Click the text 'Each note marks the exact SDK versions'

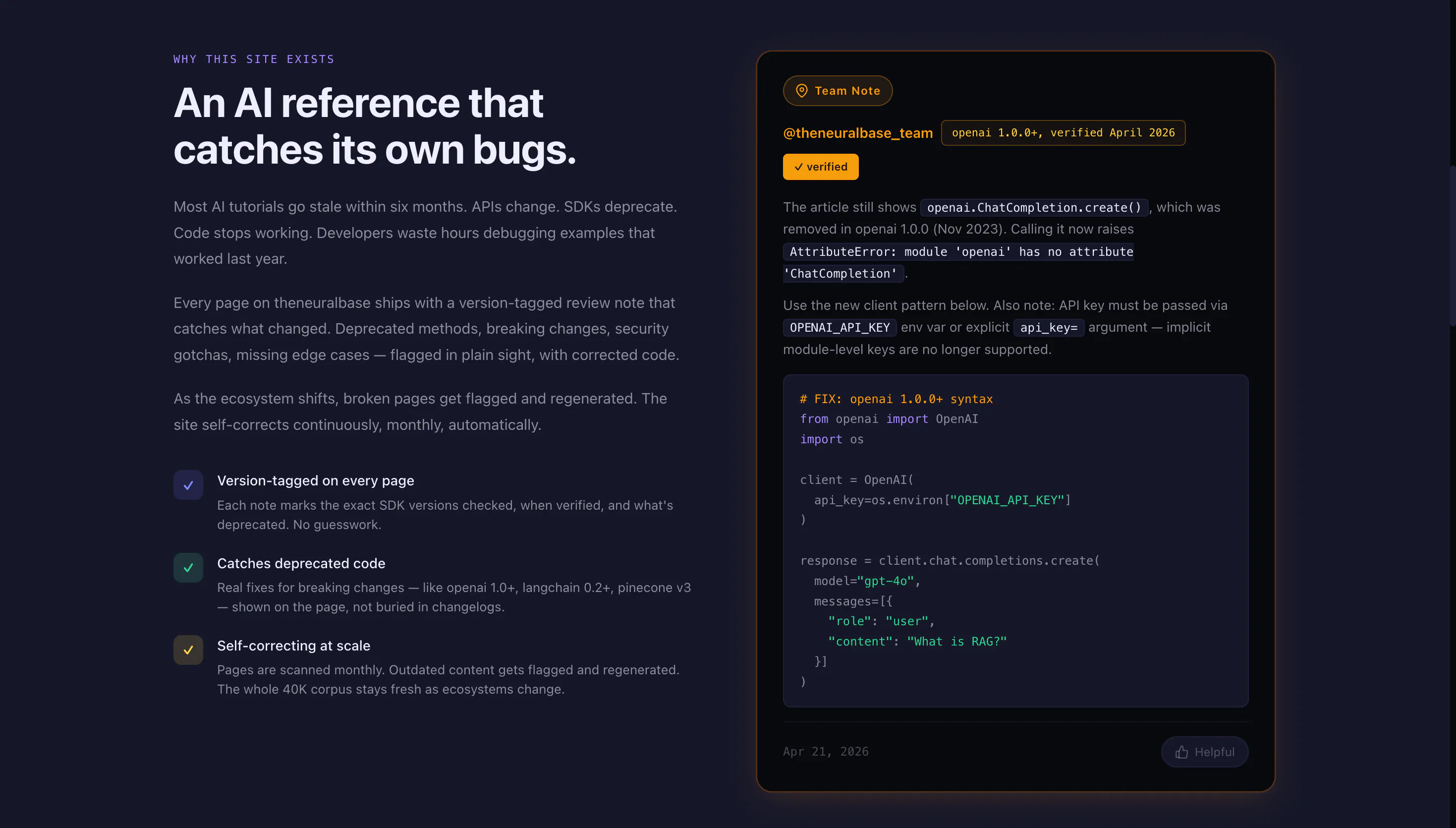pos(445,515)
